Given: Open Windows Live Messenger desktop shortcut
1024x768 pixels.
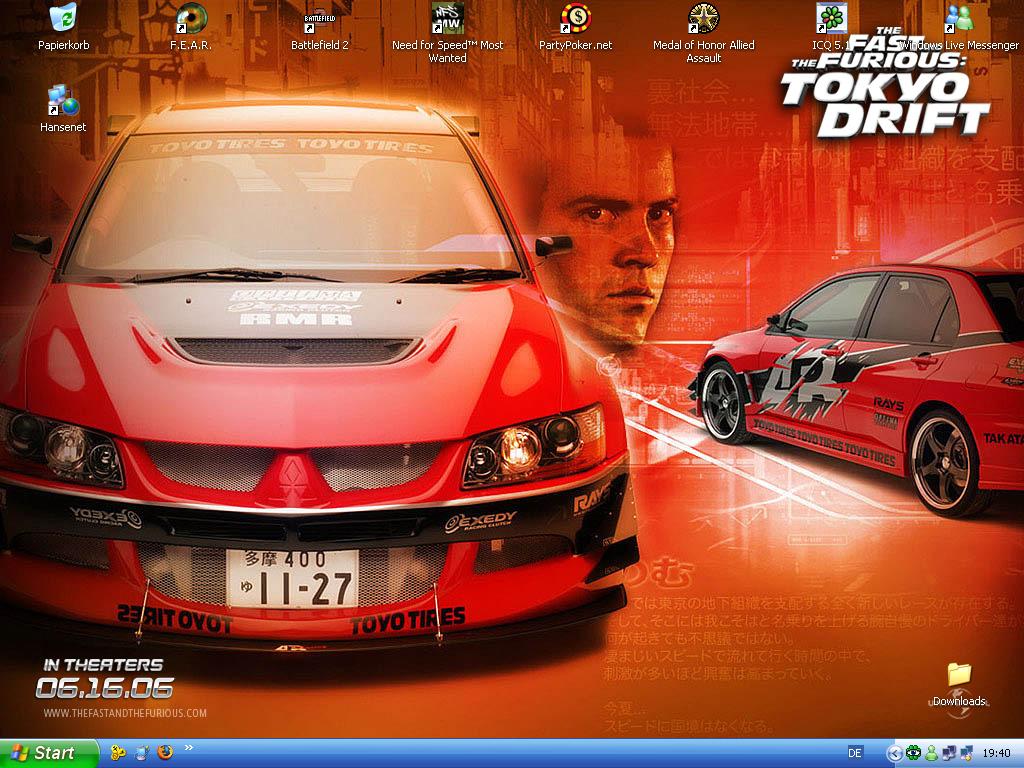Looking at the screenshot, I should pos(959,18).
